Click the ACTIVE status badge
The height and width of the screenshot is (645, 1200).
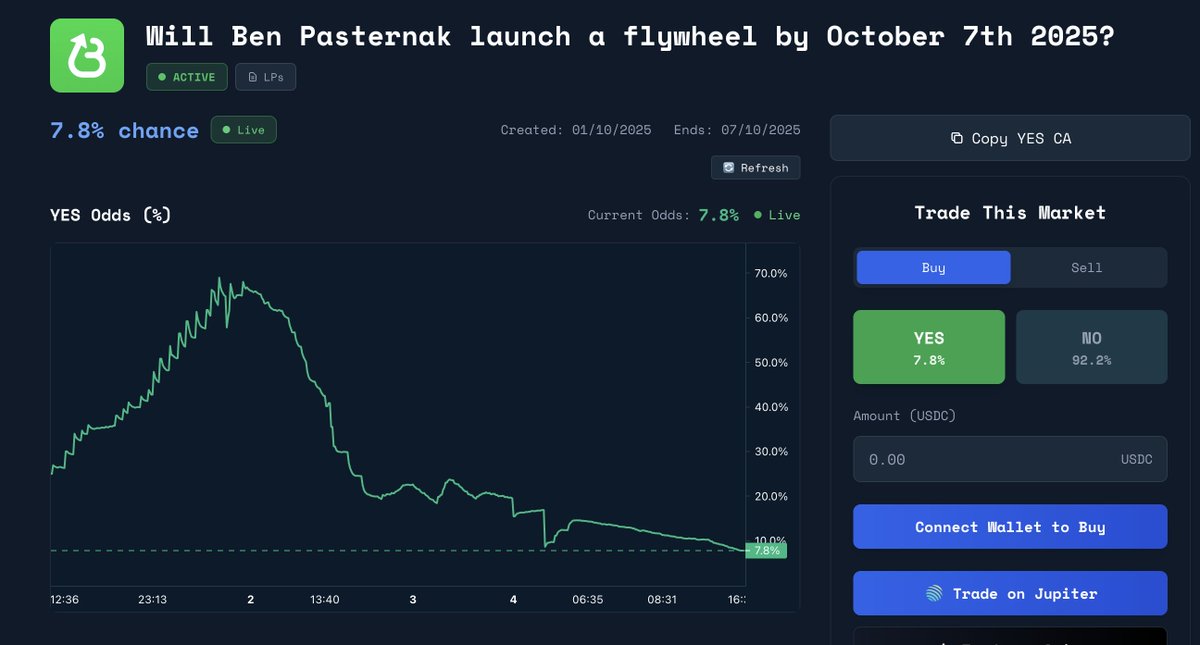187,77
